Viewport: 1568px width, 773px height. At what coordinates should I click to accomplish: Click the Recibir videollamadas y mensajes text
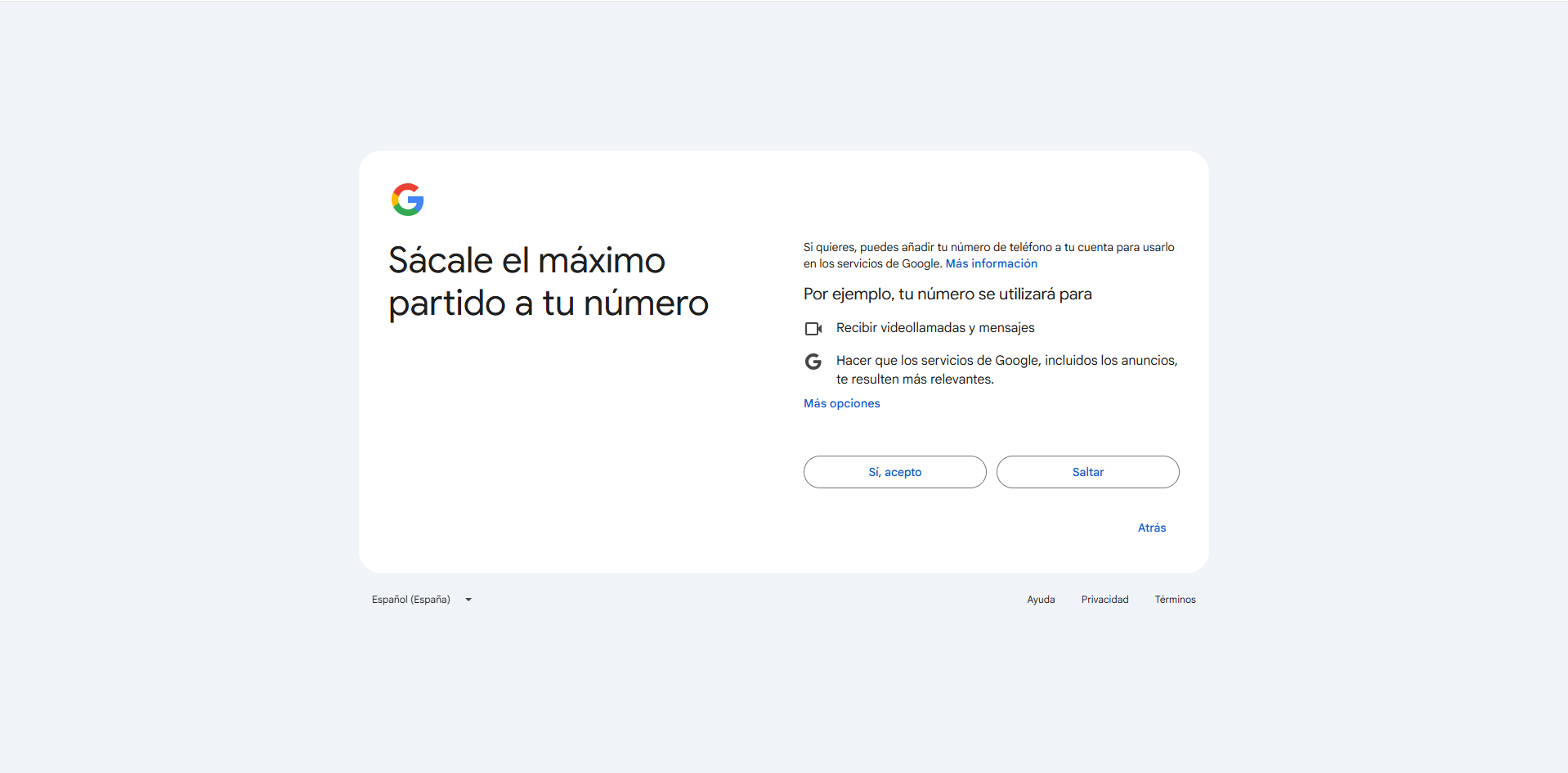tap(935, 328)
